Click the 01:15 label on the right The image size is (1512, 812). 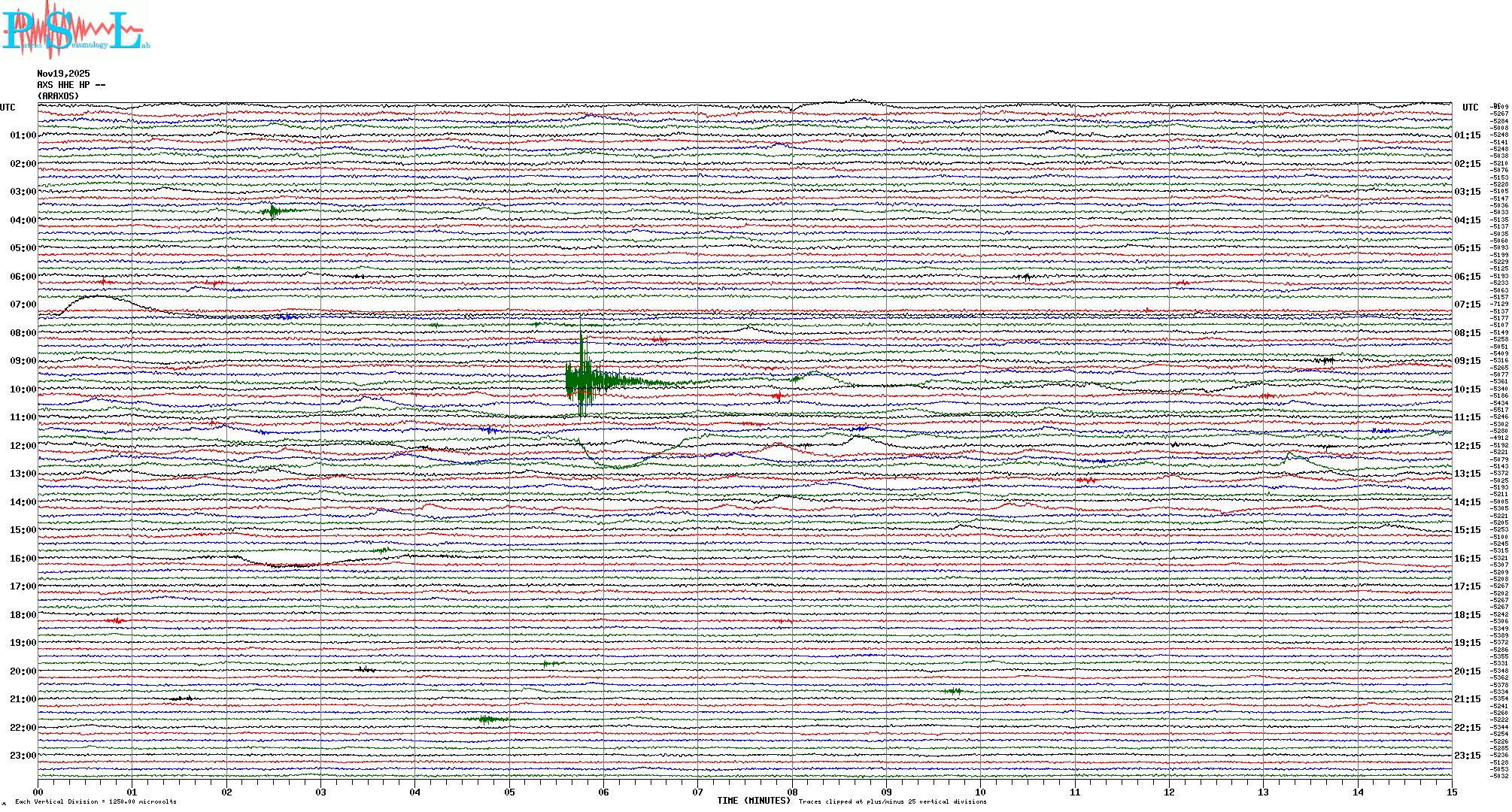(1467, 135)
